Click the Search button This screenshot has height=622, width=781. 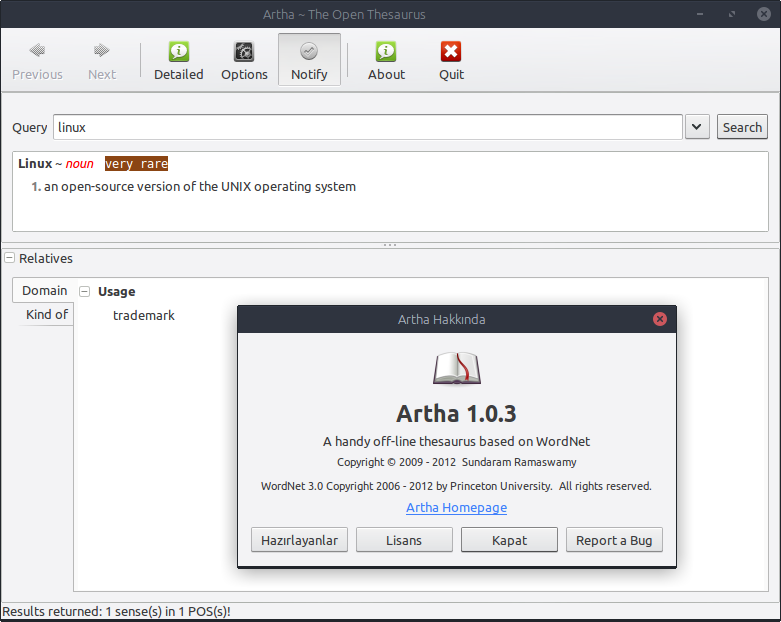click(x=742, y=127)
